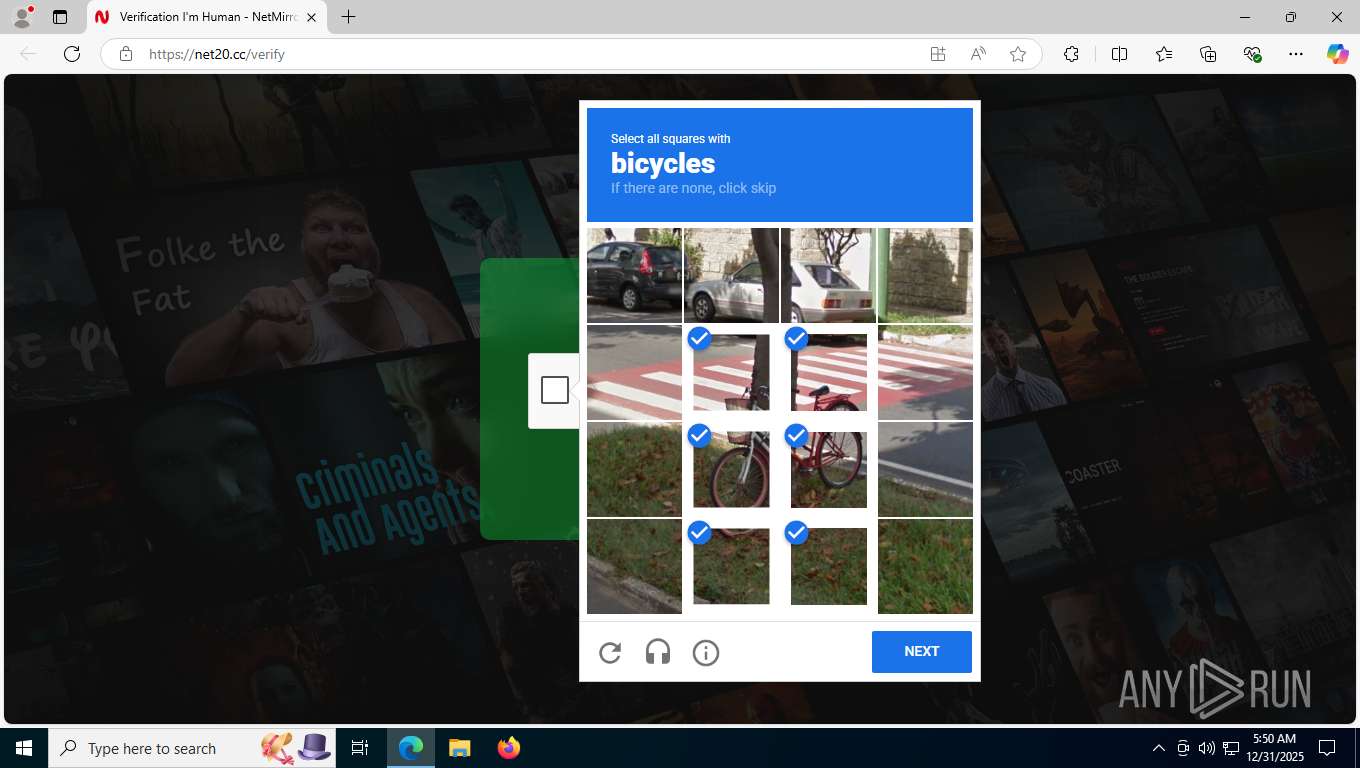
Task: Open Edge Settings and more menu
Action: pos(1296,54)
